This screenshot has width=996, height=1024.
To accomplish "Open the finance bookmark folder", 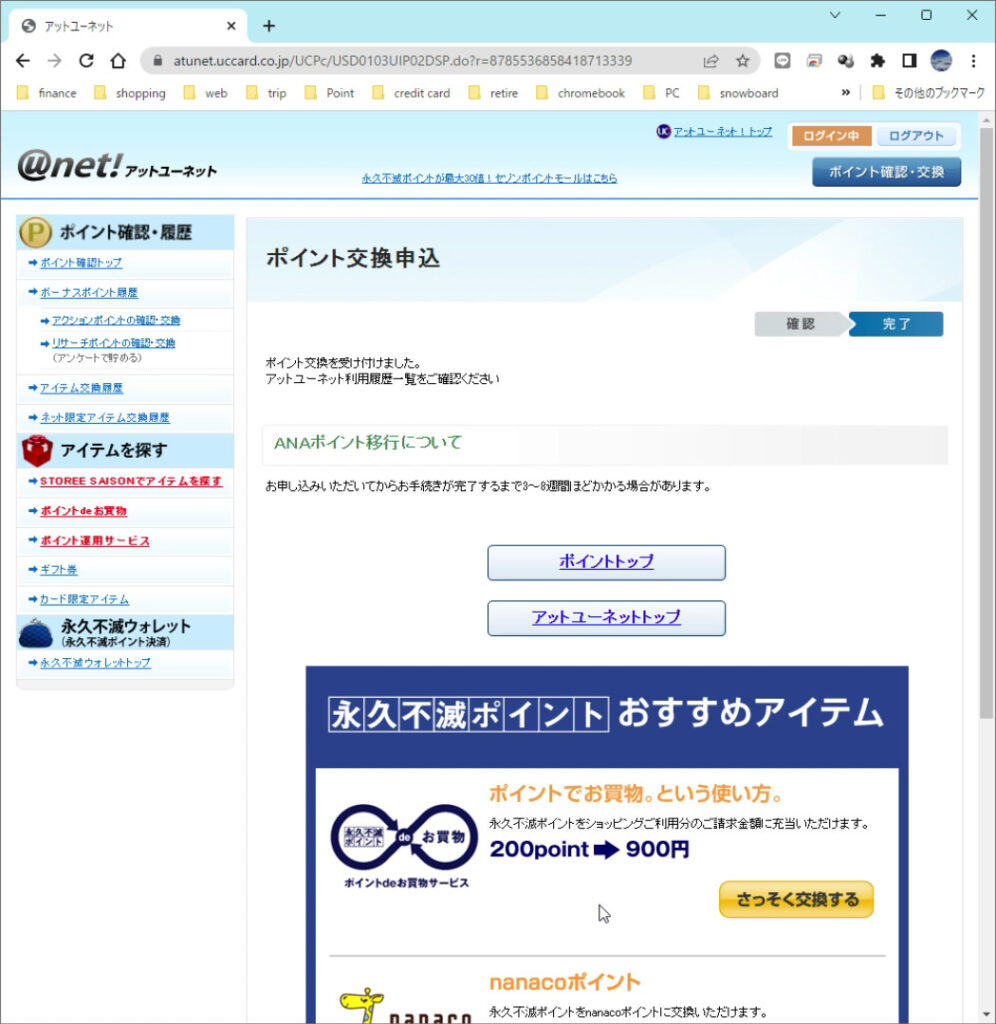I will 47,93.
